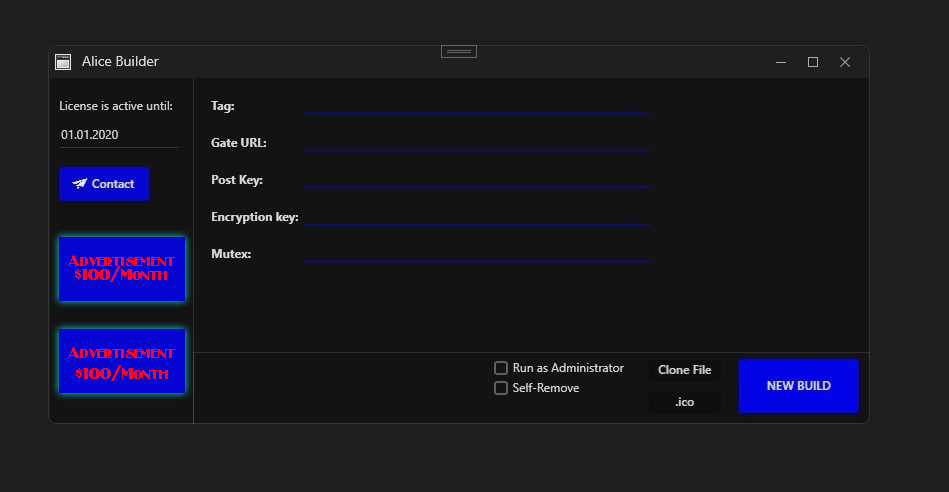The width and height of the screenshot is (949, 492).
Task: Start a build with NEW BUILD
Action: click(798, 386)
